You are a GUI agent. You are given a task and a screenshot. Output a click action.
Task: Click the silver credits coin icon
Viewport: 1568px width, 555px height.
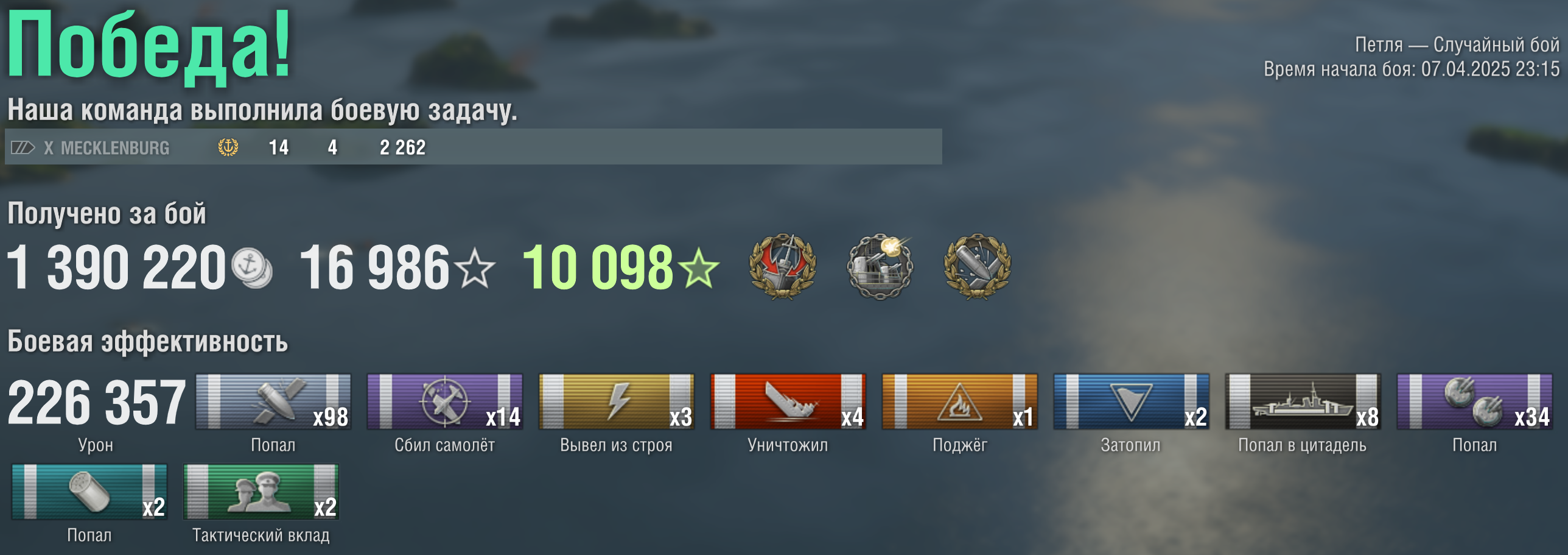tap(252, 268)
